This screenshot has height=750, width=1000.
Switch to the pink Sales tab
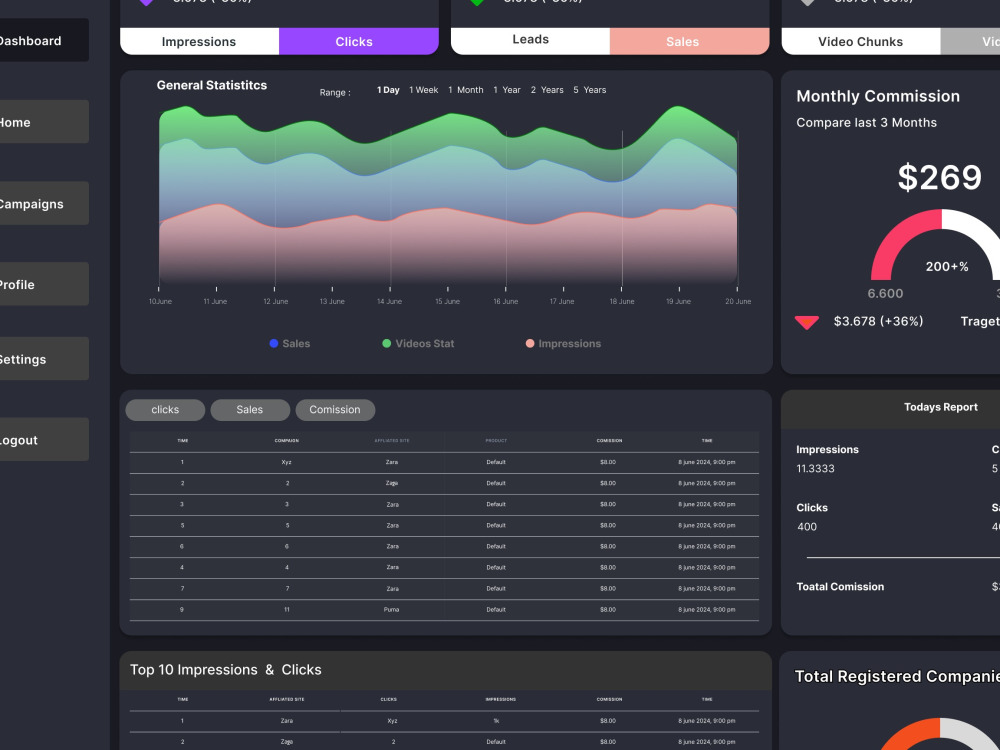pos(689,41)
